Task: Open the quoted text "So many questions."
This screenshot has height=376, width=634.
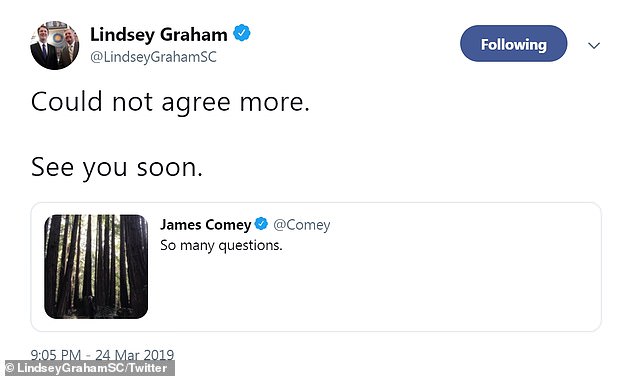Action: coord(221,245)
